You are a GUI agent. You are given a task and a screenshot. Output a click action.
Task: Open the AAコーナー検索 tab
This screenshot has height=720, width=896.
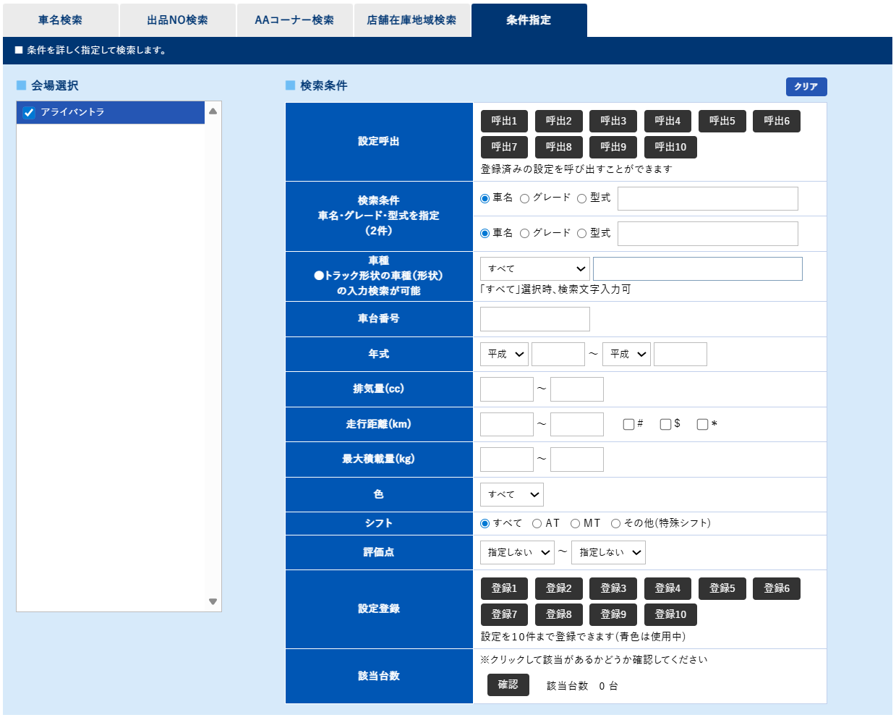pyautogui.click(x=295, y=19)
